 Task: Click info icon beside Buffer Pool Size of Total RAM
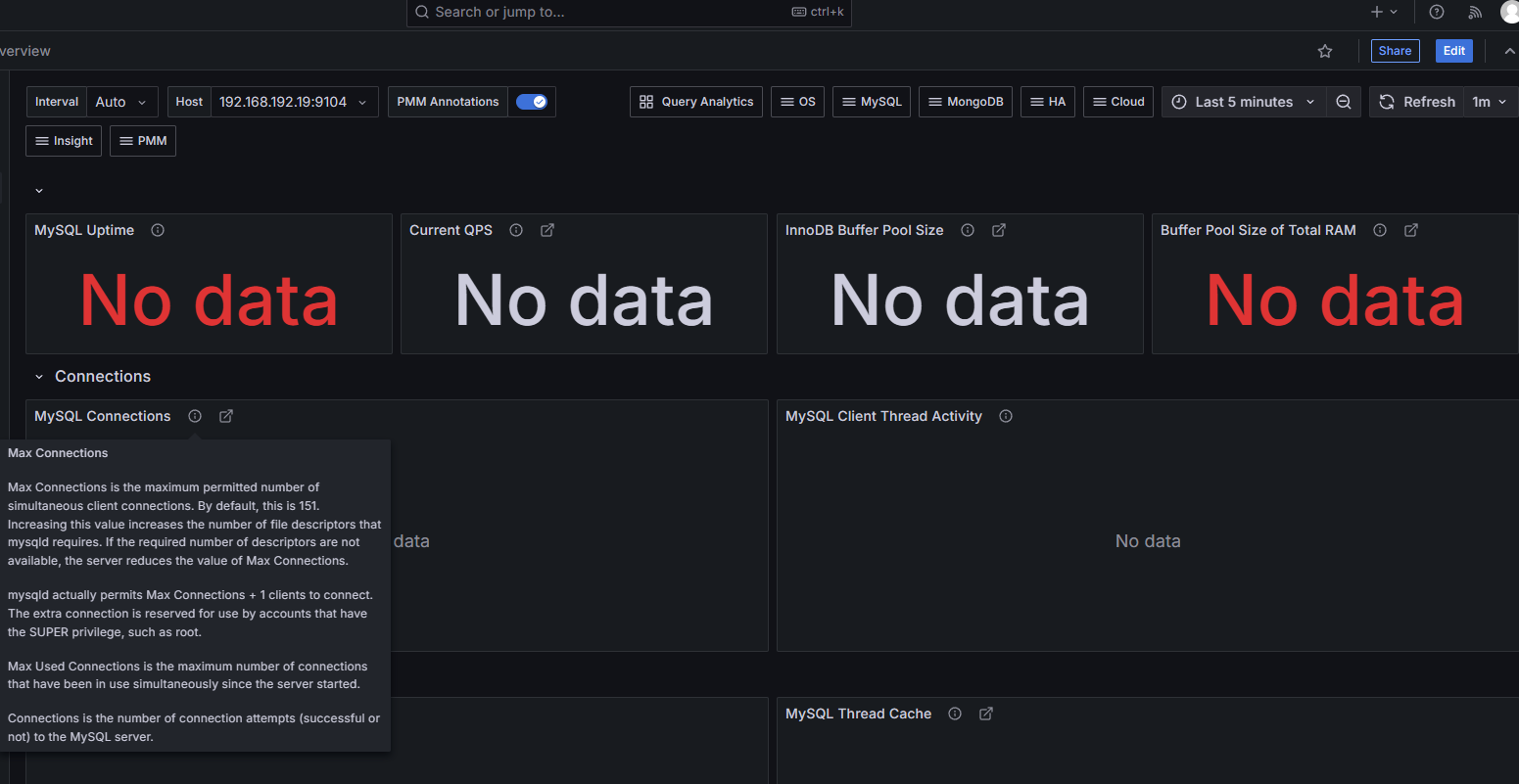point(1380,230)
